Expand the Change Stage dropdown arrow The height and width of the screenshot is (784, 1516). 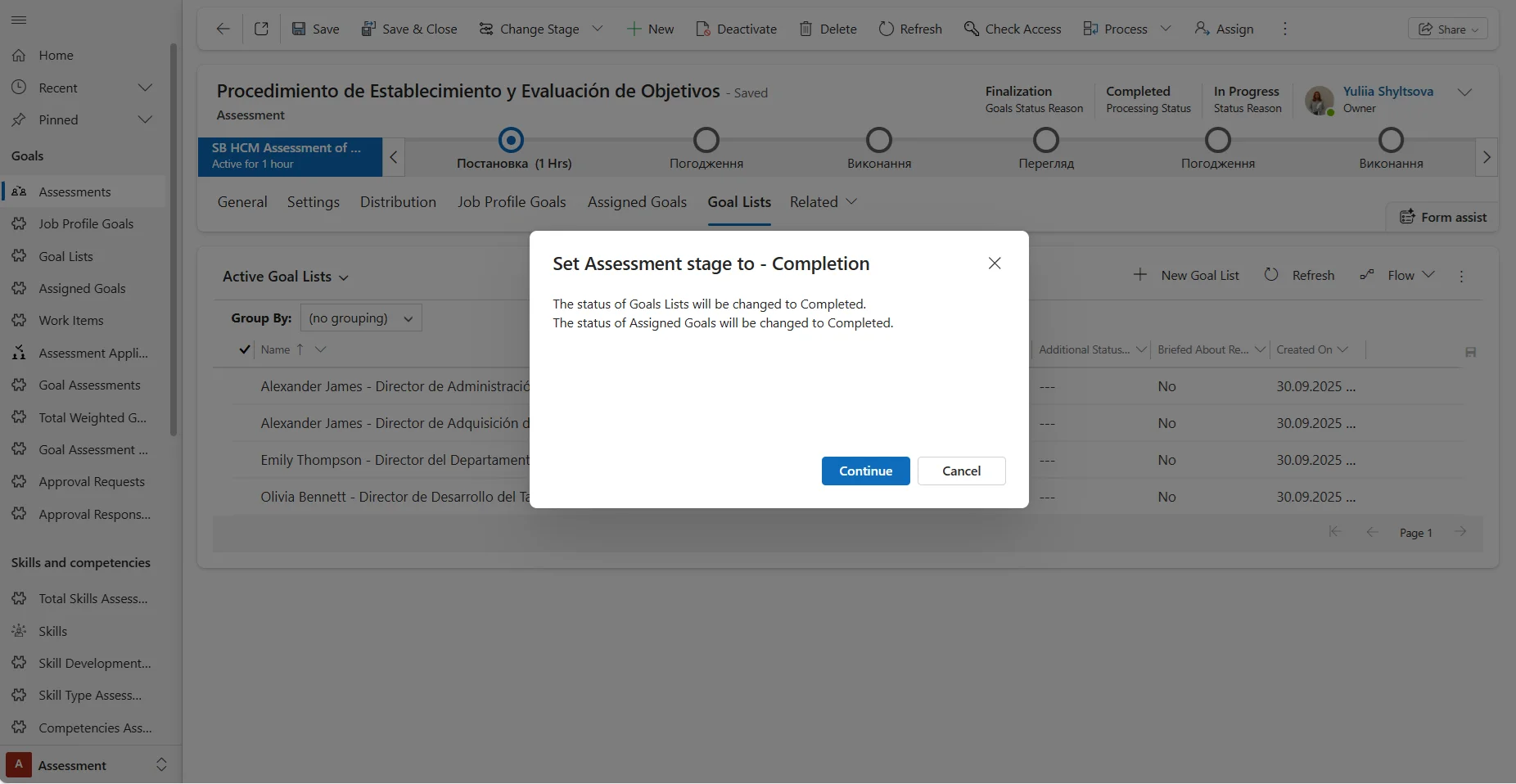point(598,29)
